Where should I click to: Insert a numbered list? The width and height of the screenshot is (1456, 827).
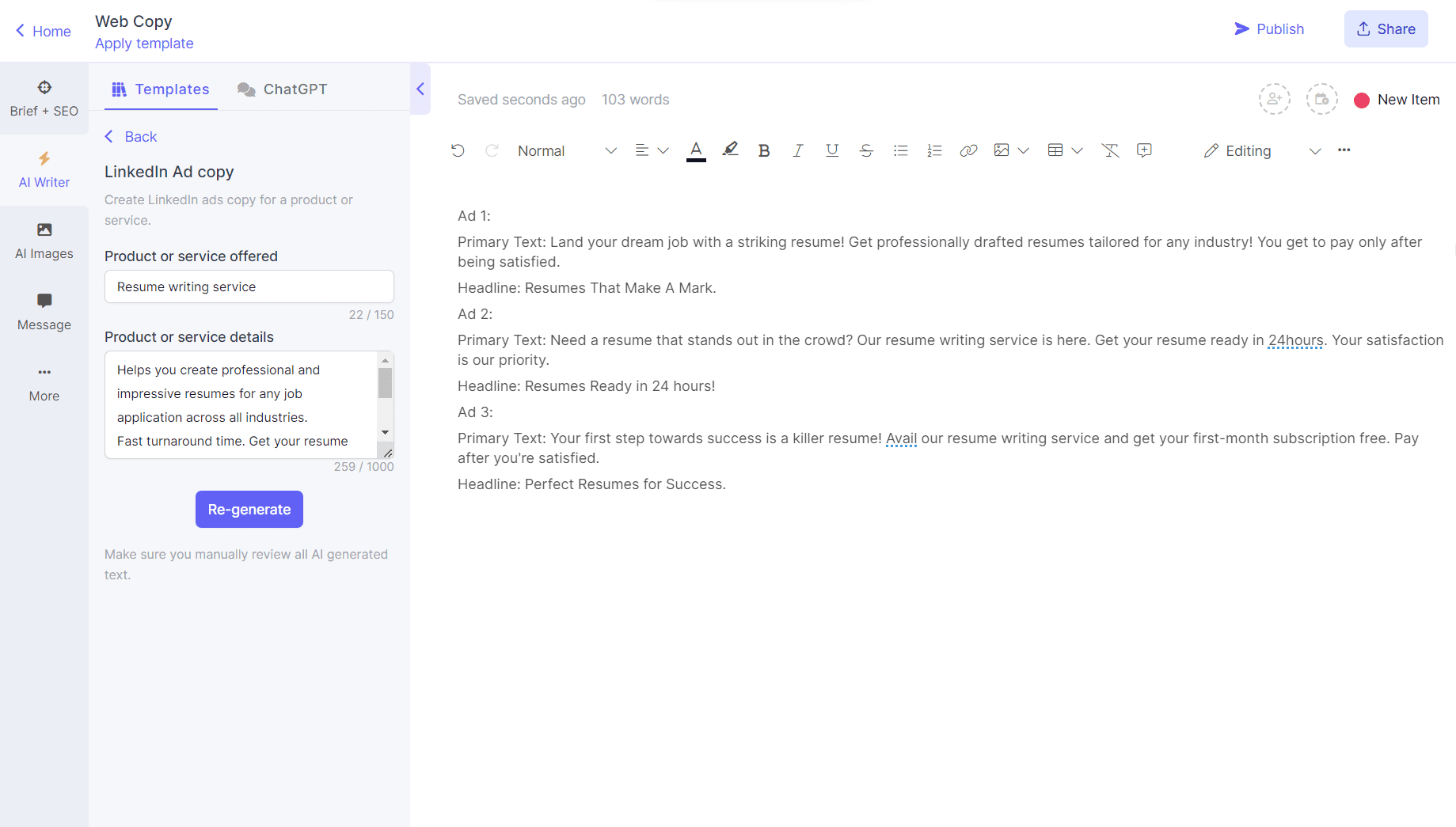click(934, 150)
